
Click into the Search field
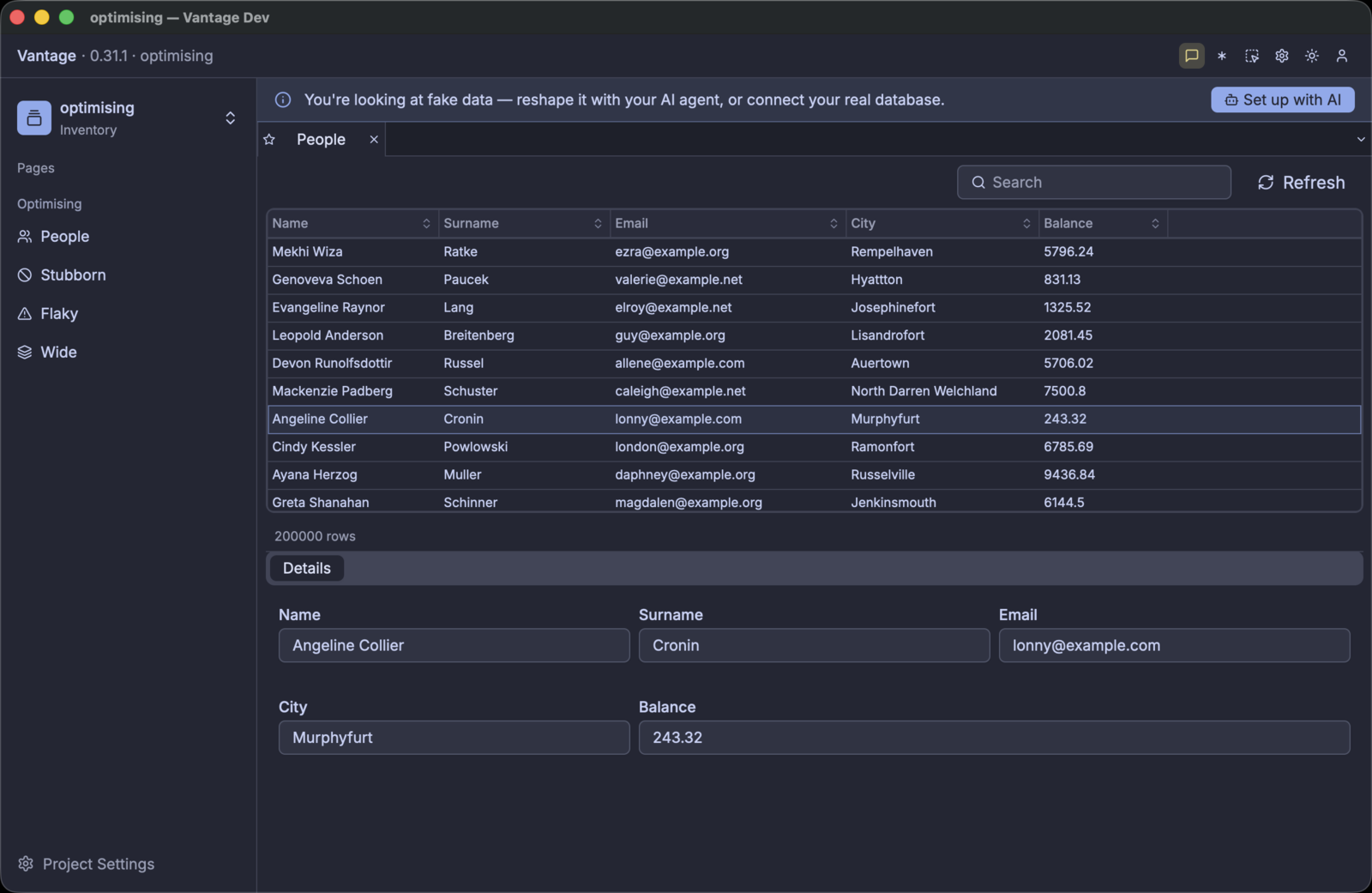pyautogui.click(x=1094, y=182)
